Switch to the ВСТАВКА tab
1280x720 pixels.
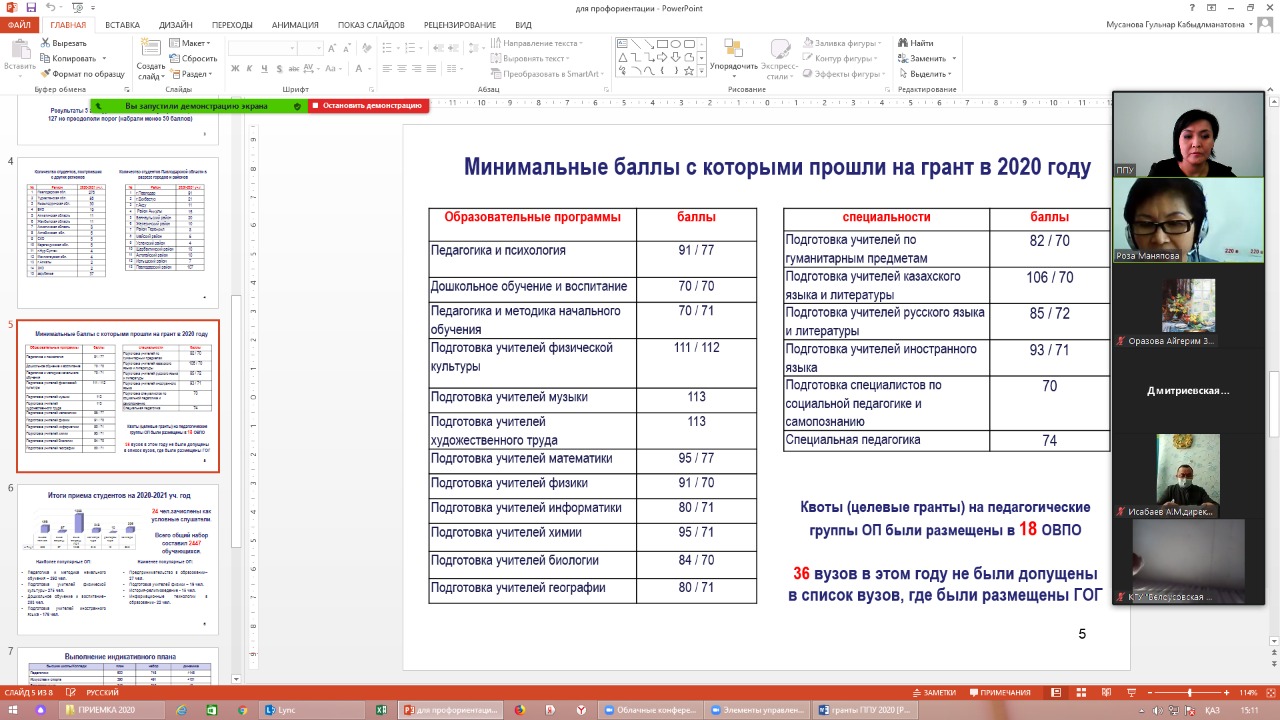122,25
